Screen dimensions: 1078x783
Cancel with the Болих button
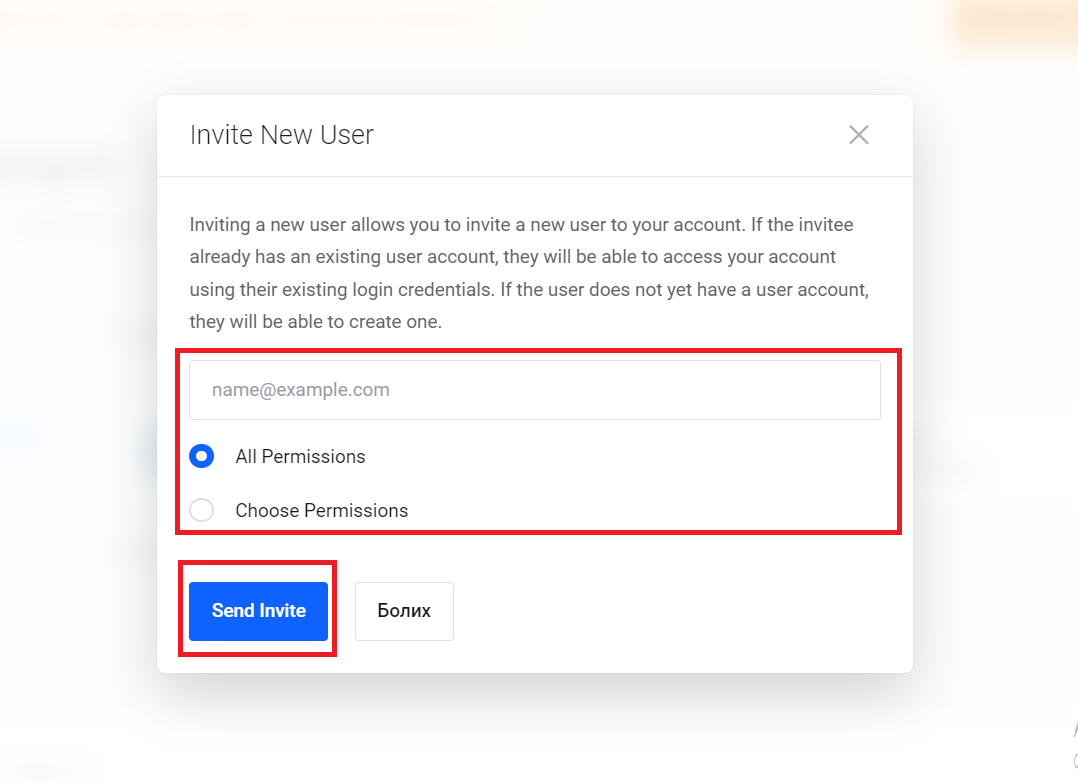point(404,611)
